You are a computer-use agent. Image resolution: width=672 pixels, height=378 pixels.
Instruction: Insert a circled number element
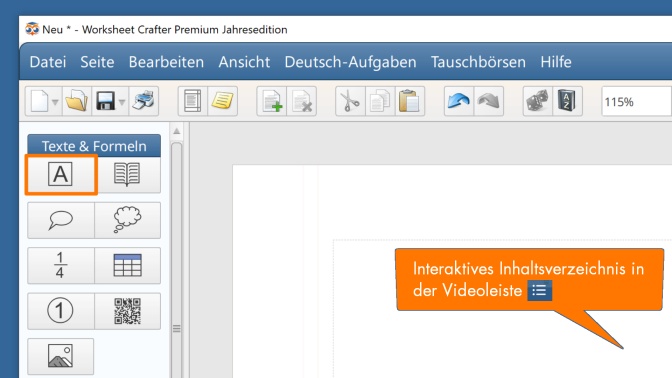pyautogui.click(x=60, y=311)
